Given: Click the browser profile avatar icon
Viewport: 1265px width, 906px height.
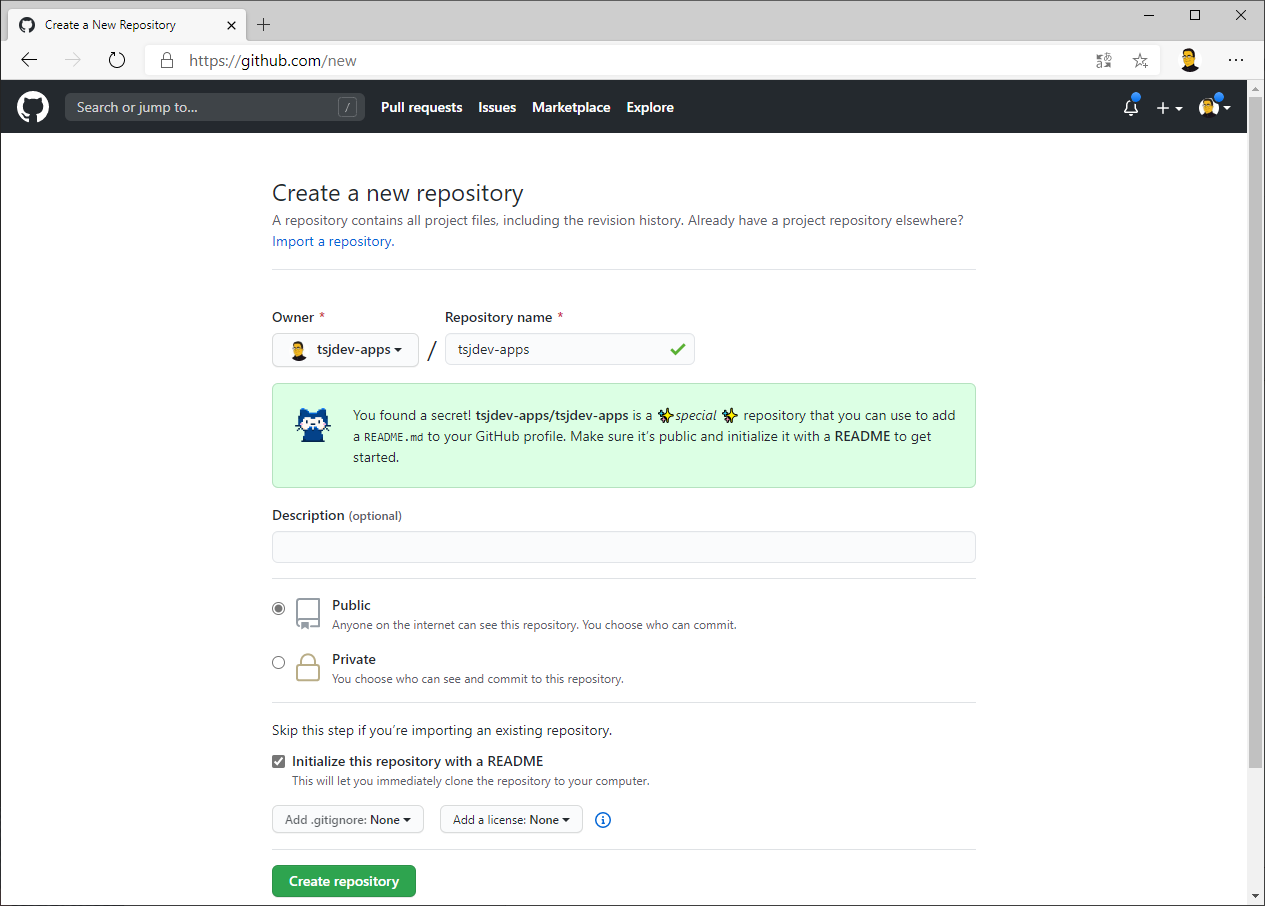Looking at the screenshot, I should (x=1189, y=60).
